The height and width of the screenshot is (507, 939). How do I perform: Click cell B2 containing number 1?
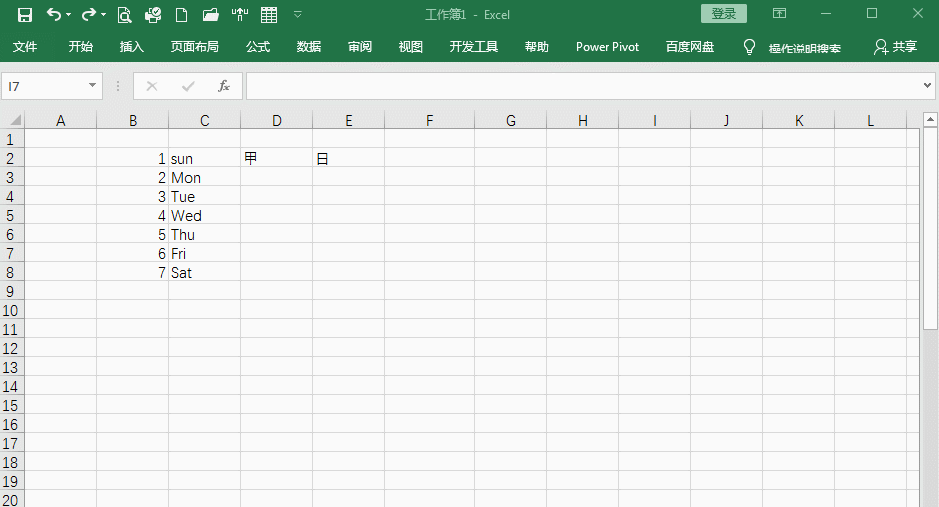132,159
